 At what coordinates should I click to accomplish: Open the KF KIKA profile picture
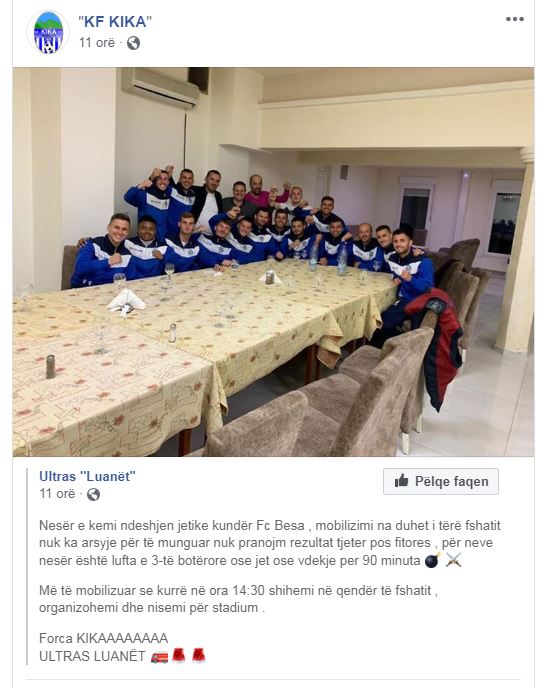[x=48, y=32]
